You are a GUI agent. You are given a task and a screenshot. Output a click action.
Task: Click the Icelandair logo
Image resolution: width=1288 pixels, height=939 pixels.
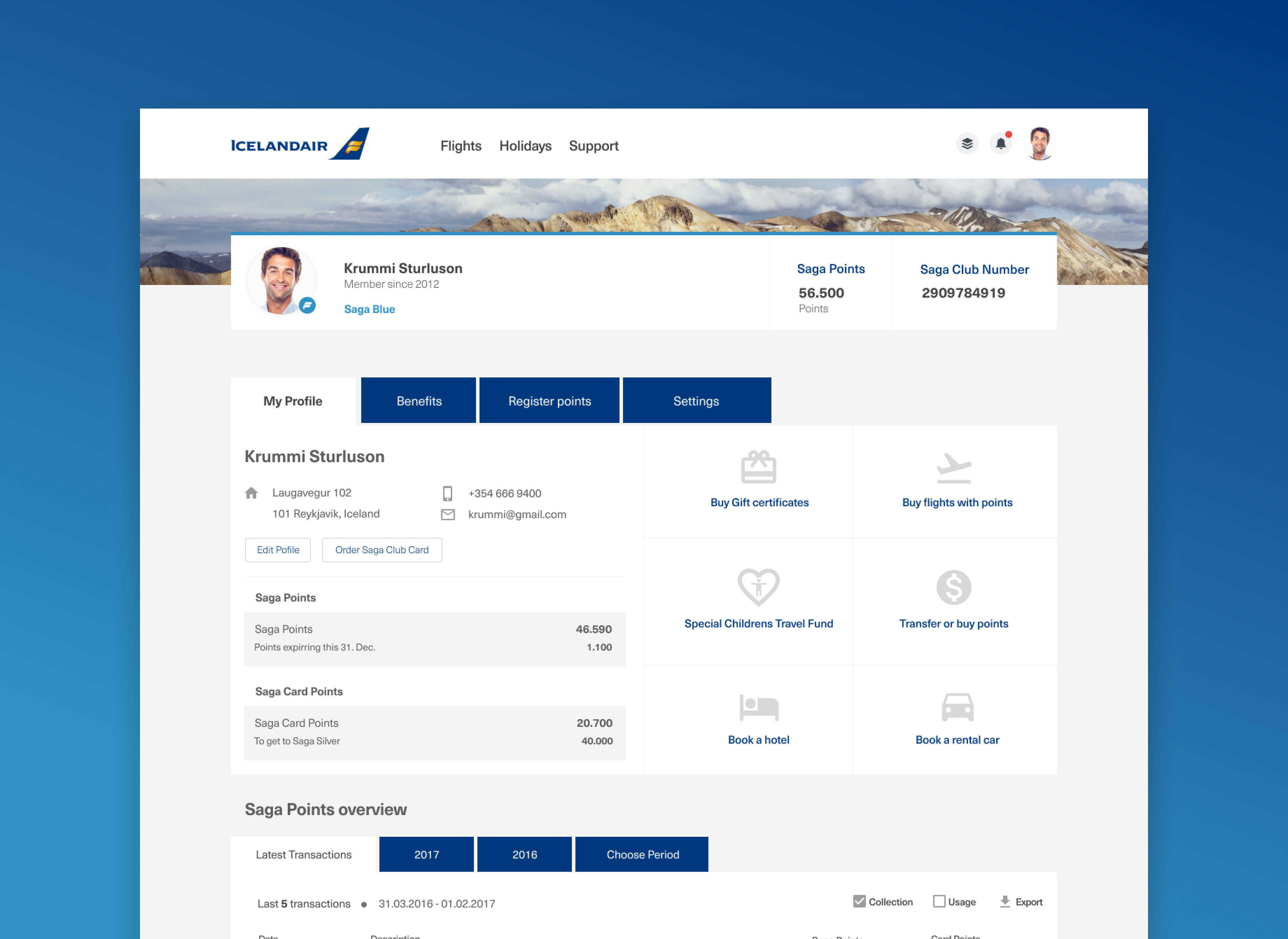pyautogui.click(x=300, y=144)
